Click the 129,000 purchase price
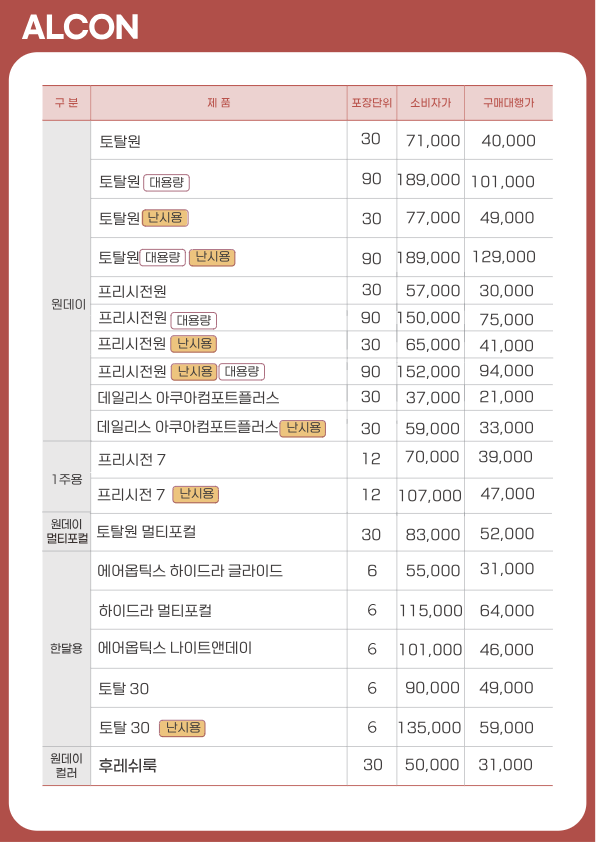596x842 pixels. (504, 257)
